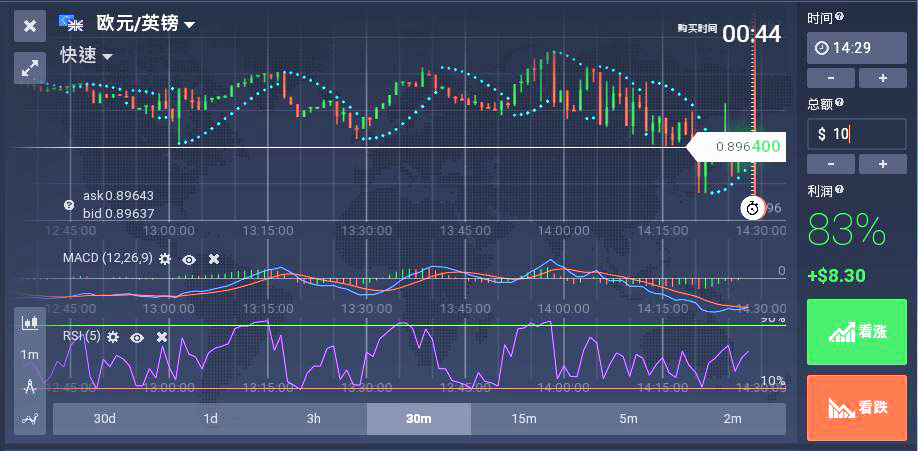
Task: Select the 15m timeframe tab
Action: [523, 419]
